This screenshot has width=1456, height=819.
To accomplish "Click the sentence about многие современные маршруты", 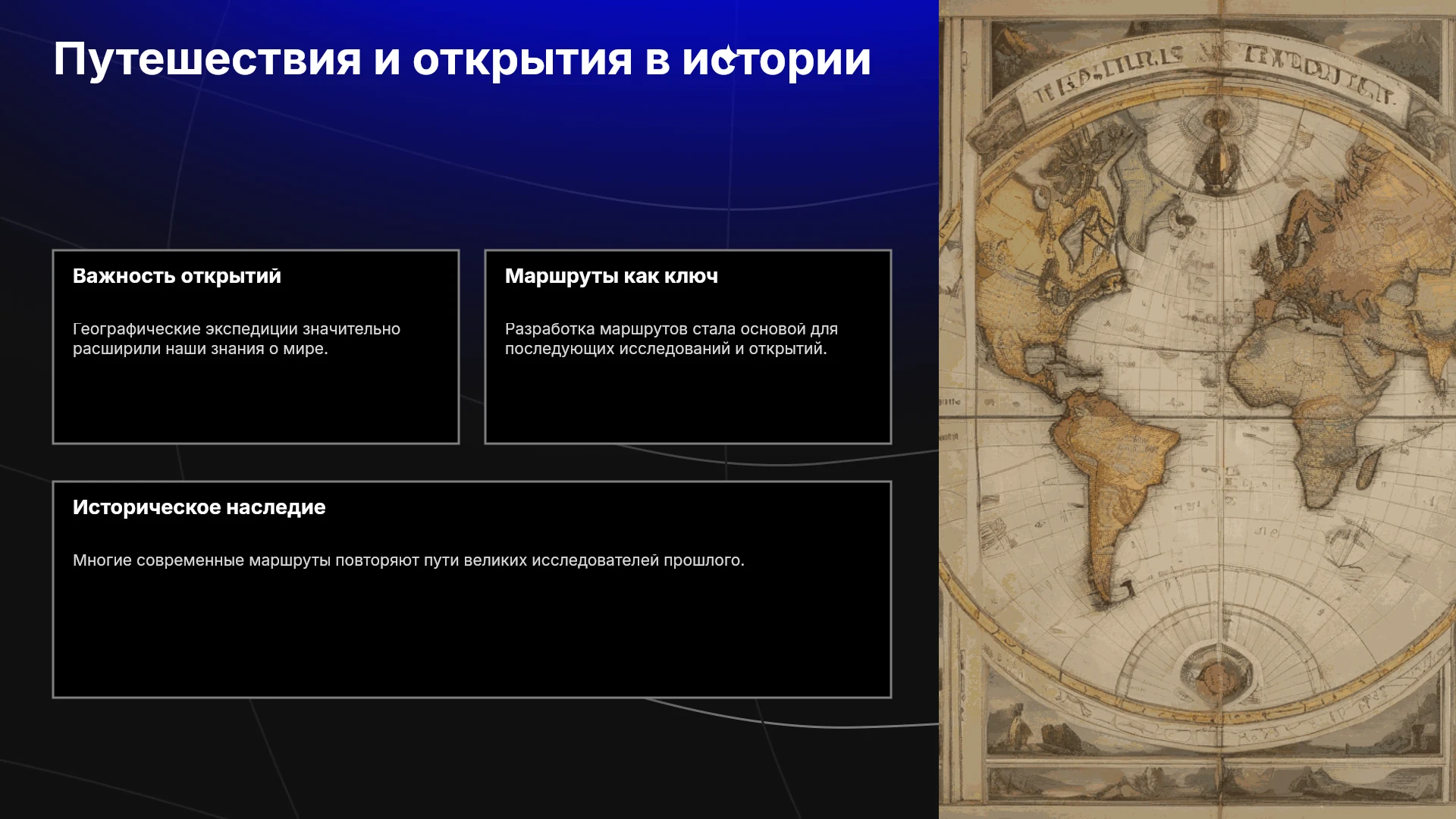I will [409, 560].
